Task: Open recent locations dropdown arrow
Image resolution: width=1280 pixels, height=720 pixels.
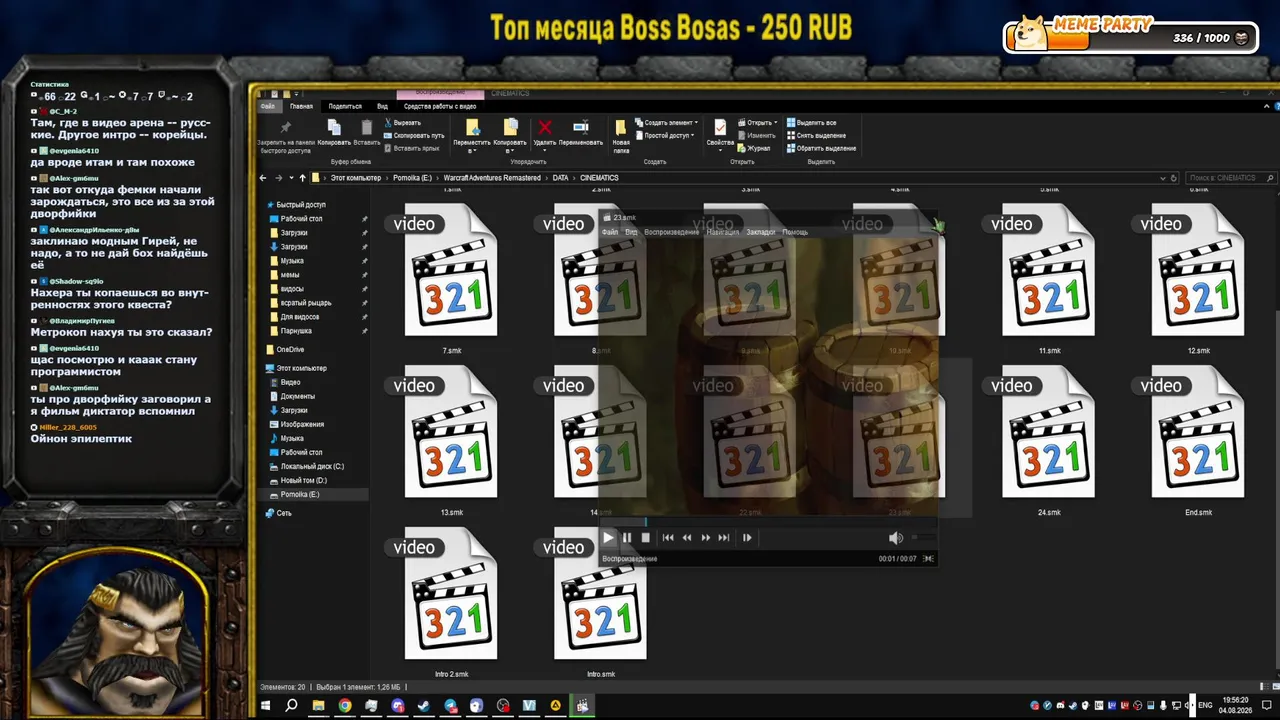Action: 290,178
